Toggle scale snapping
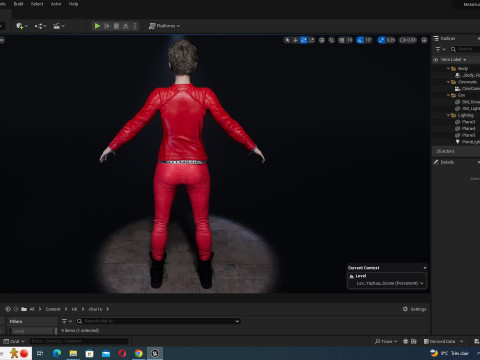 click(381, 40)
